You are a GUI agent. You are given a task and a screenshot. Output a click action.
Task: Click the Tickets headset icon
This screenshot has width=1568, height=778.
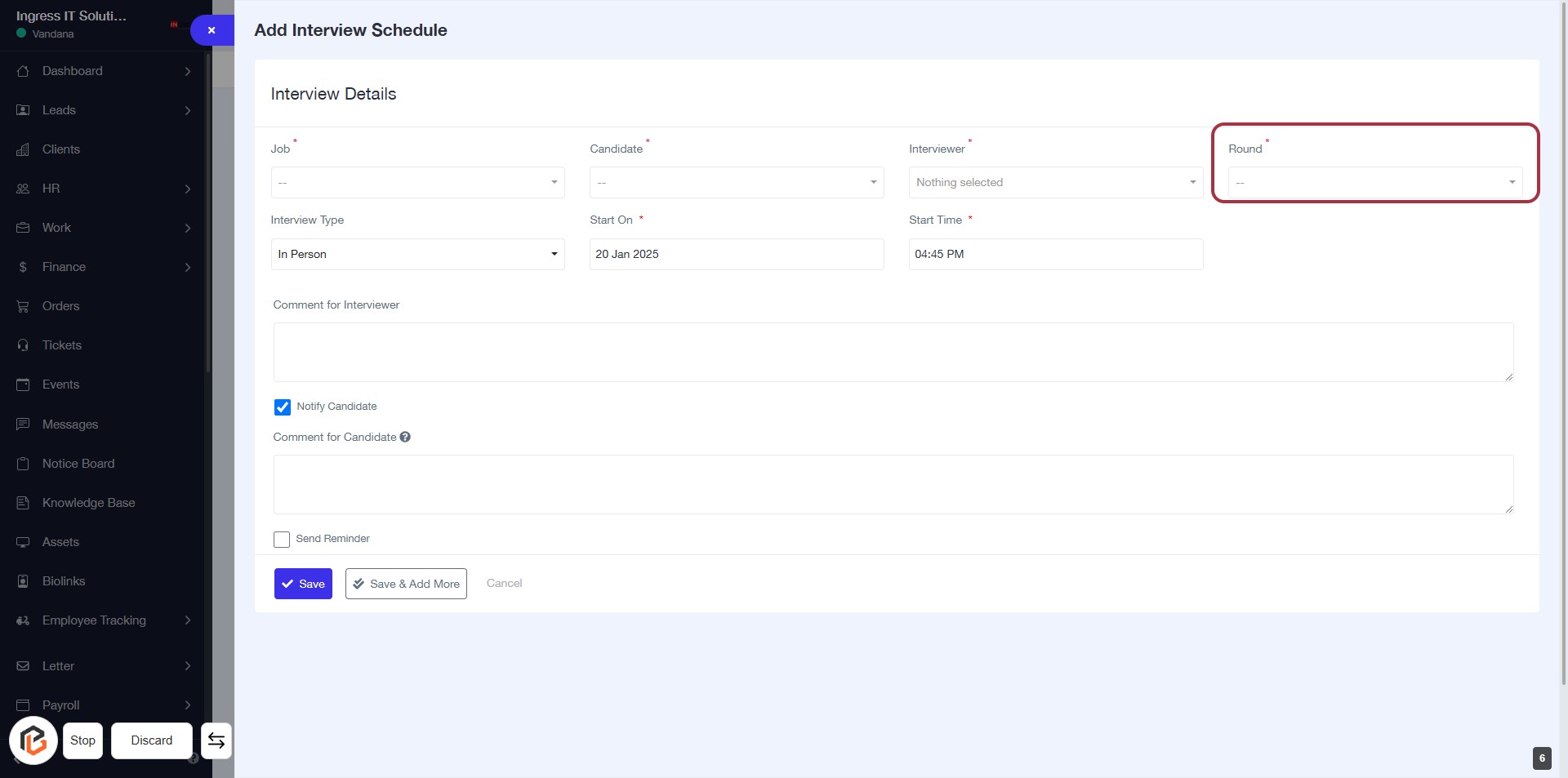[x=23, y=345]
